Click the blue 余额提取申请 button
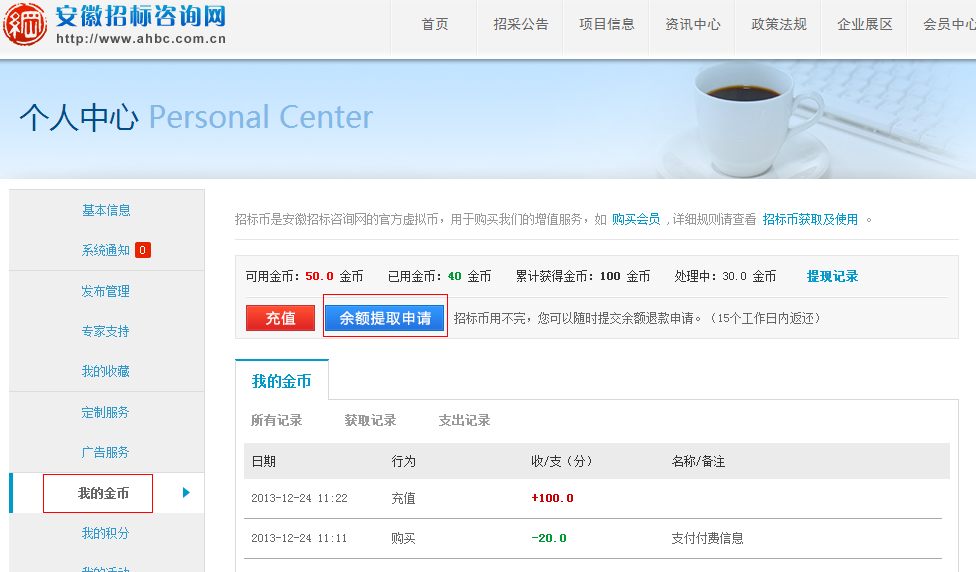The width and height of the screenshot is (976, 572). (385, 318)
